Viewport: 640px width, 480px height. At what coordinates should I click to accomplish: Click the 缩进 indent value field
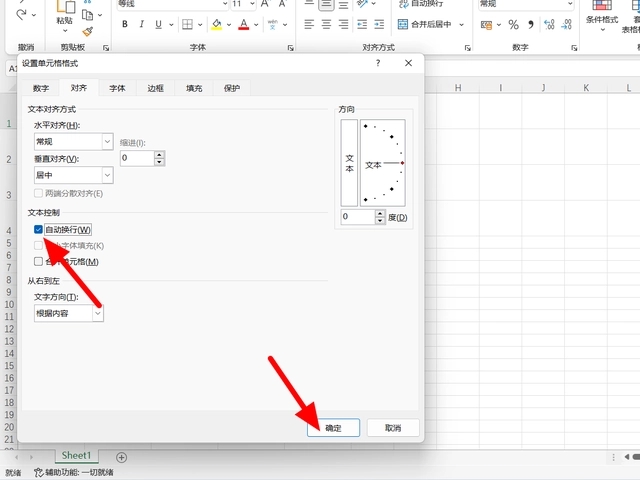[x=136, y=158]
